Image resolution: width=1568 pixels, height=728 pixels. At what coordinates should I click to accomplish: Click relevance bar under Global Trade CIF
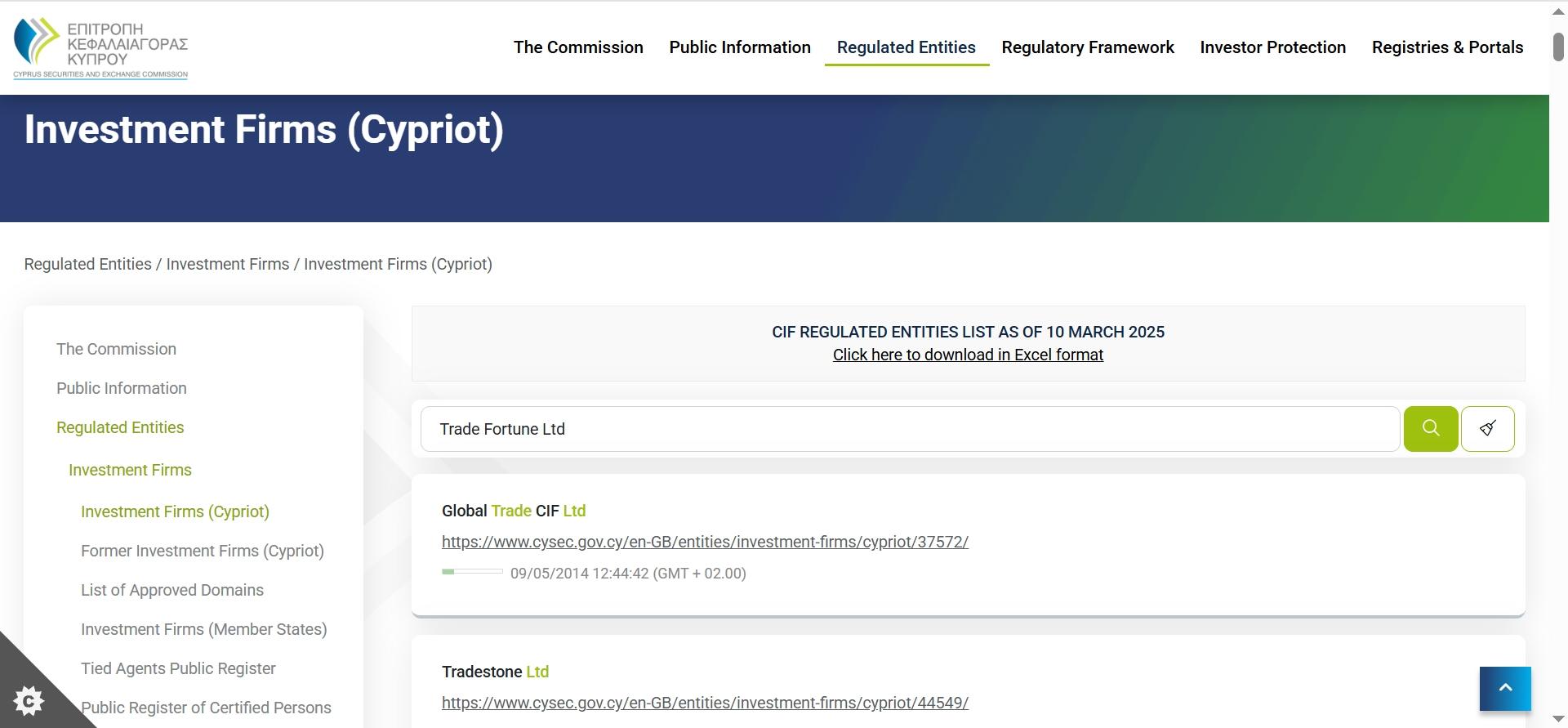pyautogui.click(x=472, y=572)
